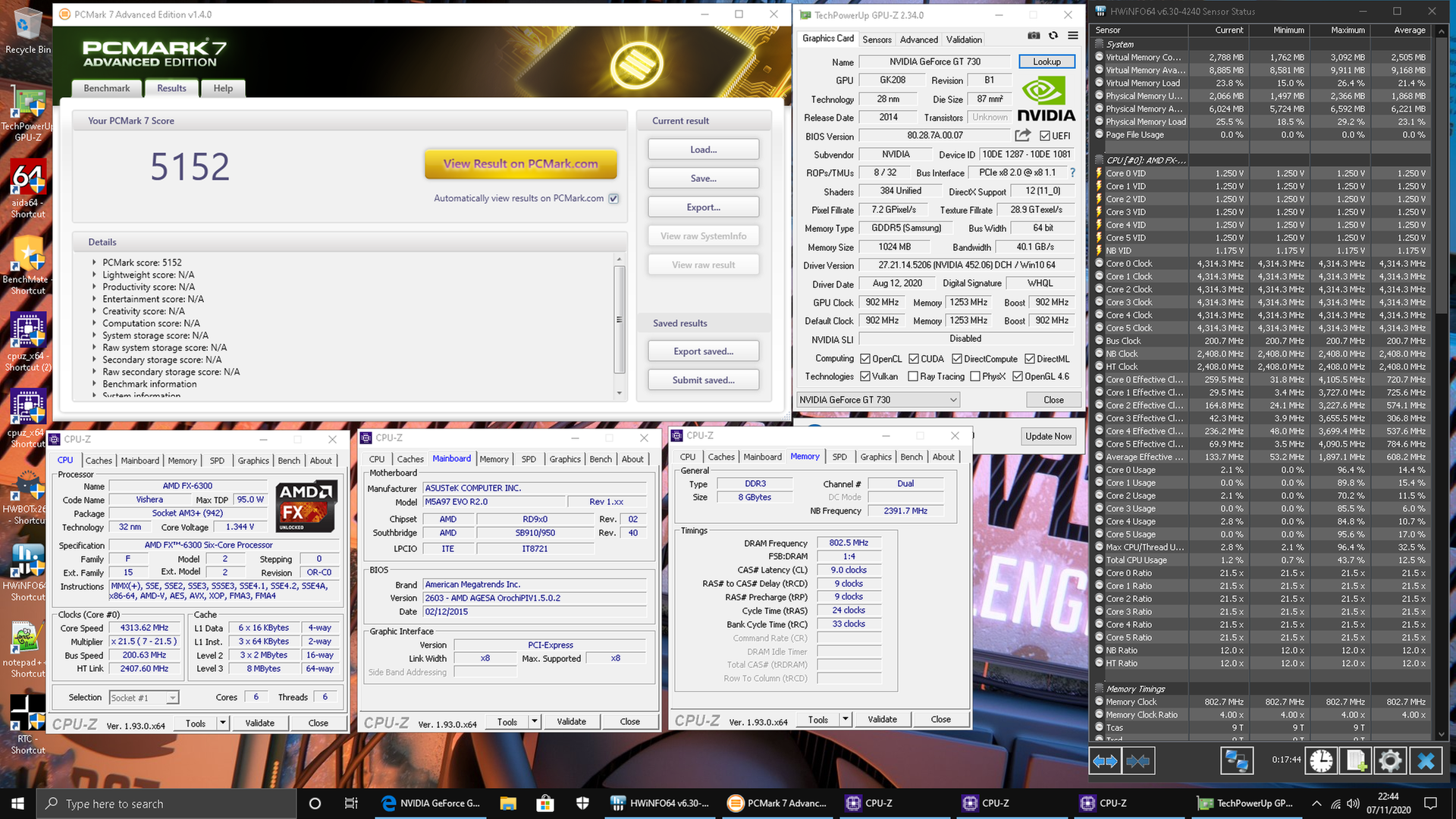Open Windows Security shield on taskbar

582,803
